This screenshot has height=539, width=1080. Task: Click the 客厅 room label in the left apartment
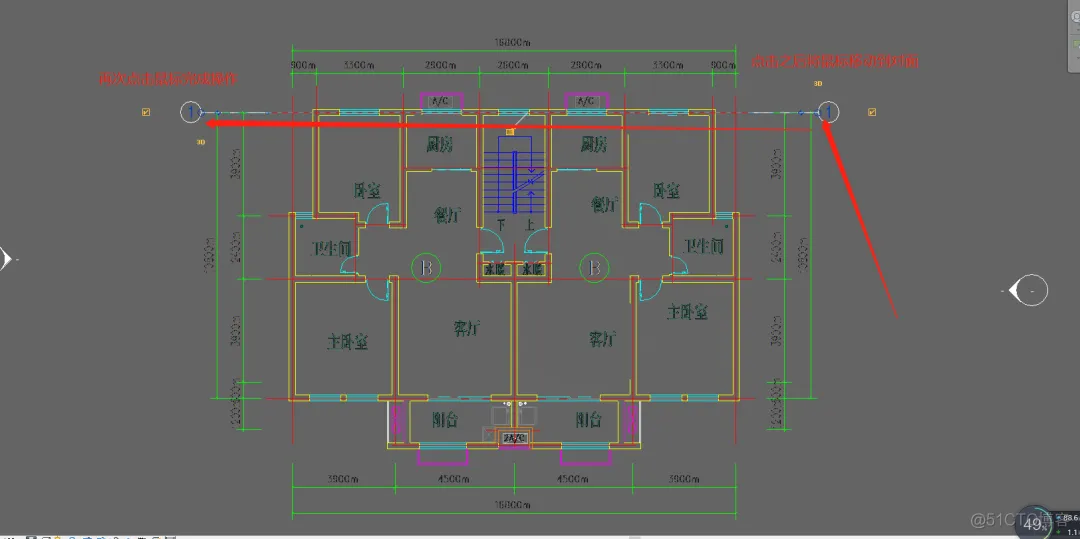466,328
